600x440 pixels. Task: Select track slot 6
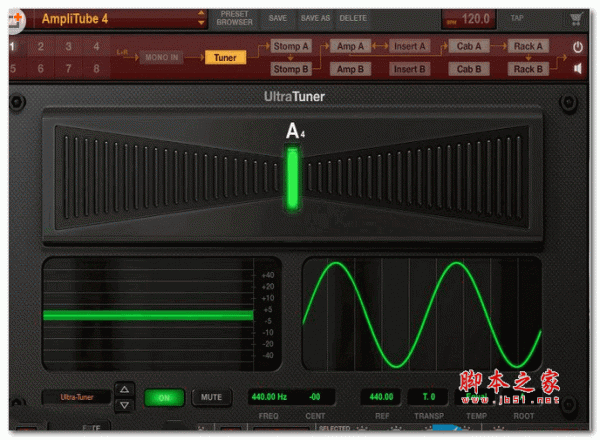(41, 68)
